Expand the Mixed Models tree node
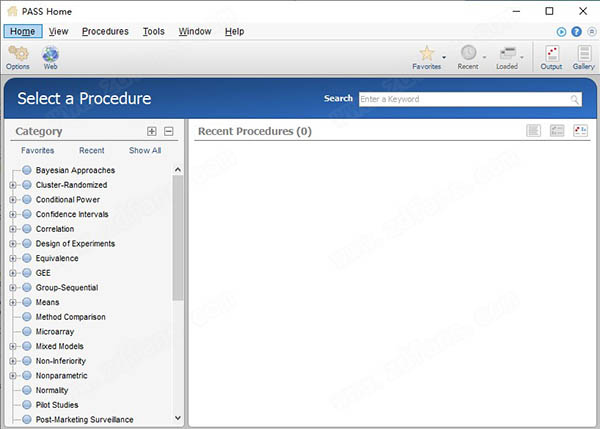This screenshot has width=600, height=429. click(13, 347)
